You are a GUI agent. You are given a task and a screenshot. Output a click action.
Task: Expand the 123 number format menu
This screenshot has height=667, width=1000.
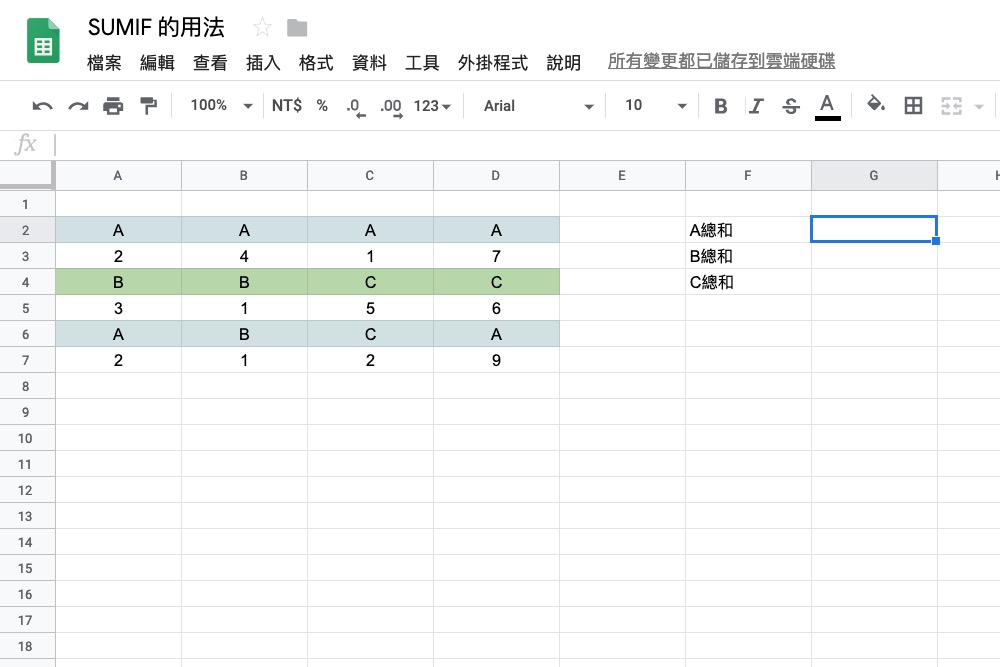pyautogui.click(x=430, y=105)
